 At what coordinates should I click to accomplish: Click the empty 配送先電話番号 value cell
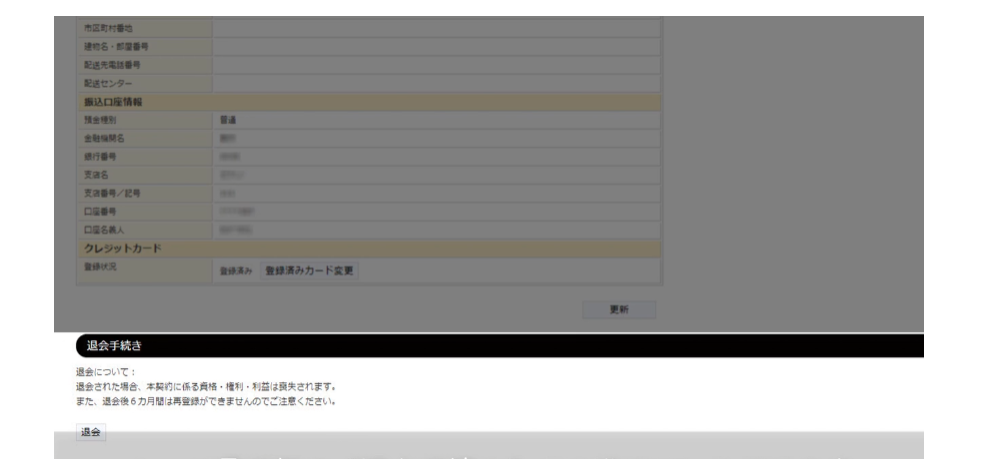[436, 65]
